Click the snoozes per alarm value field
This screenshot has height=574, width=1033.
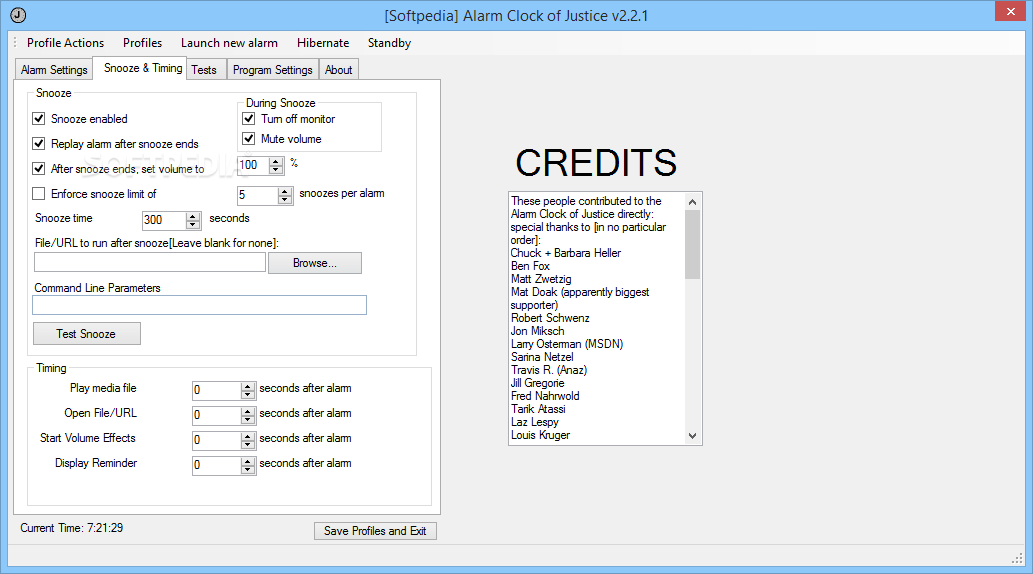258,195
